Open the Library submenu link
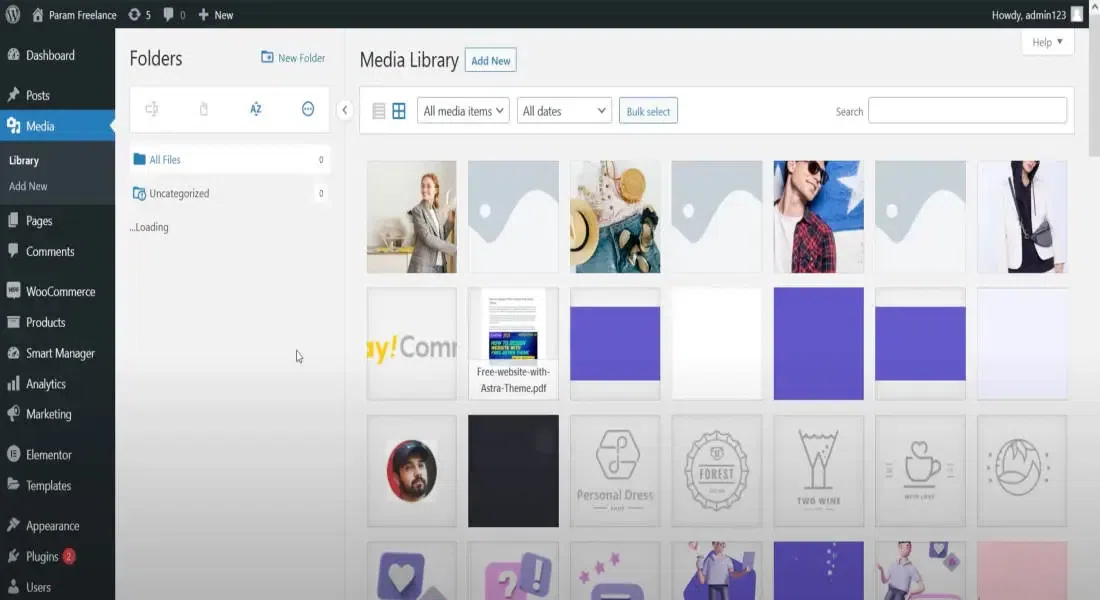 pyautogui.click(x=24, y=161)
